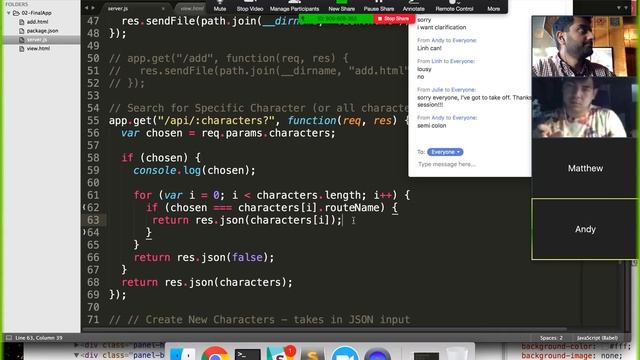Viewport: 640px width, 360px height.
Task: Click Spaces: 2 indentation setting
Action: (x=551, y=338)
